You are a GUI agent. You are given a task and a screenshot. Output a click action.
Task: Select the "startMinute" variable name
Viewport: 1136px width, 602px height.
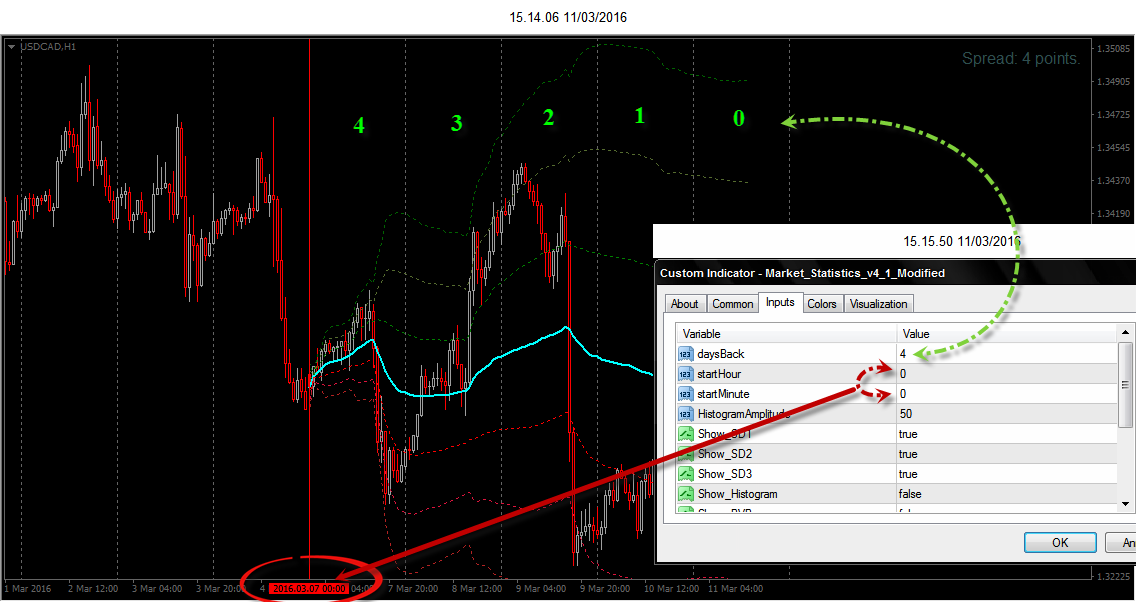click(x=723, y=394)
